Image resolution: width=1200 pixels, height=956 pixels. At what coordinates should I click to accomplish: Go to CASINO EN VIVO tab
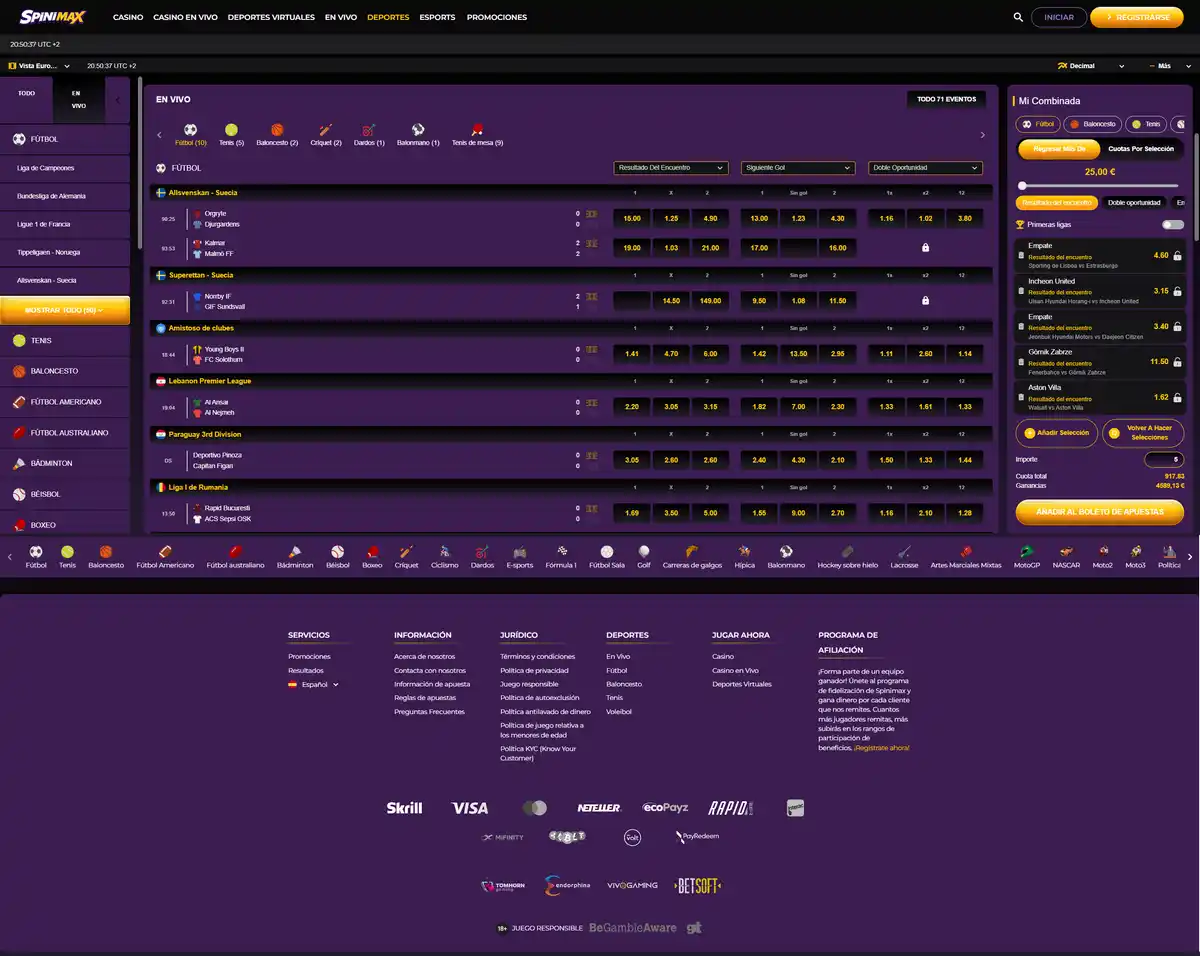point(185,17)
